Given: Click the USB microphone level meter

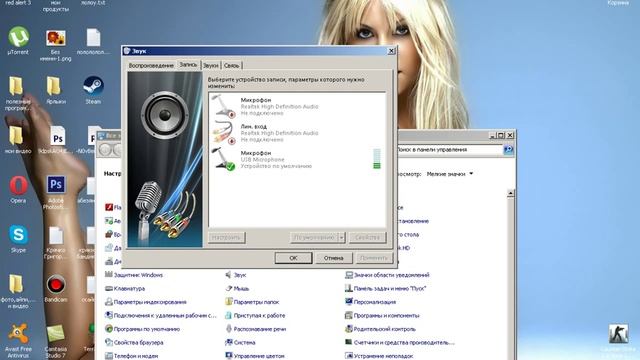Looking at the screenshot, I should click(x=377, y=159).
